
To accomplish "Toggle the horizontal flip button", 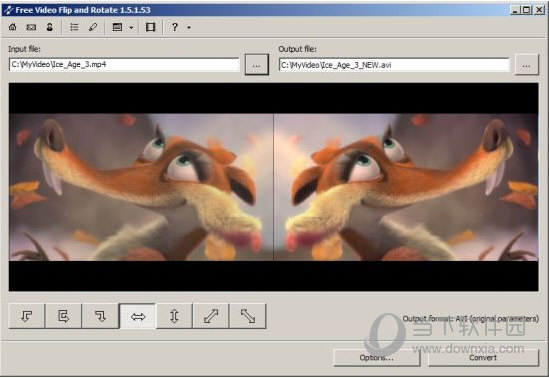I will pos(138,316).
